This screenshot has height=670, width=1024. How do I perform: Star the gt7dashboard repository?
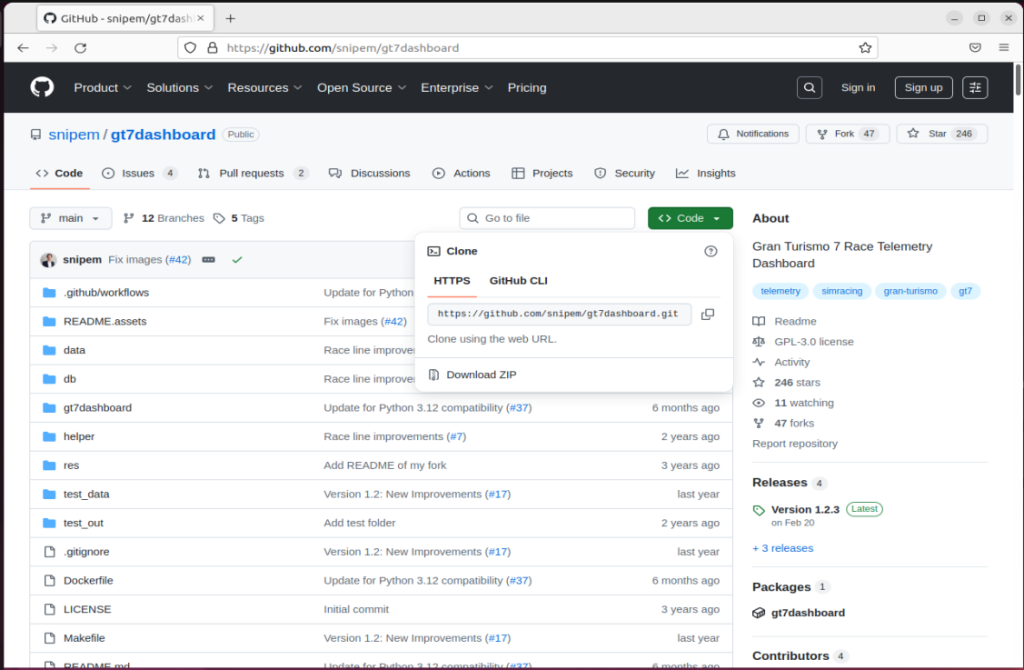[x=942, y=134]
